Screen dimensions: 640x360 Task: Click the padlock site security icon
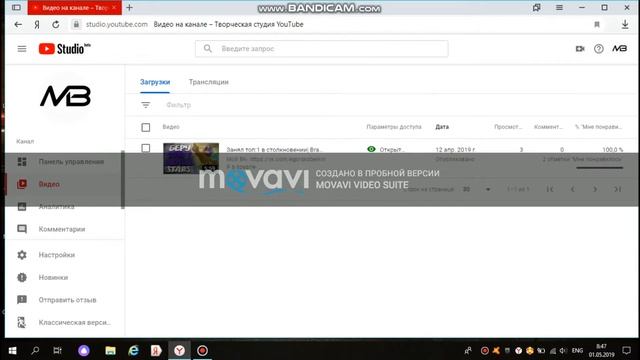pyautogui.click(x=76, y=24)
